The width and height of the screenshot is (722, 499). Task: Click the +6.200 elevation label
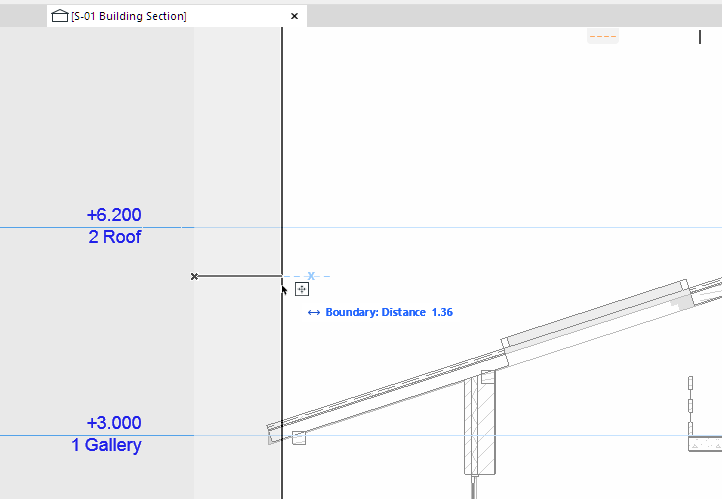coord(114,215)
